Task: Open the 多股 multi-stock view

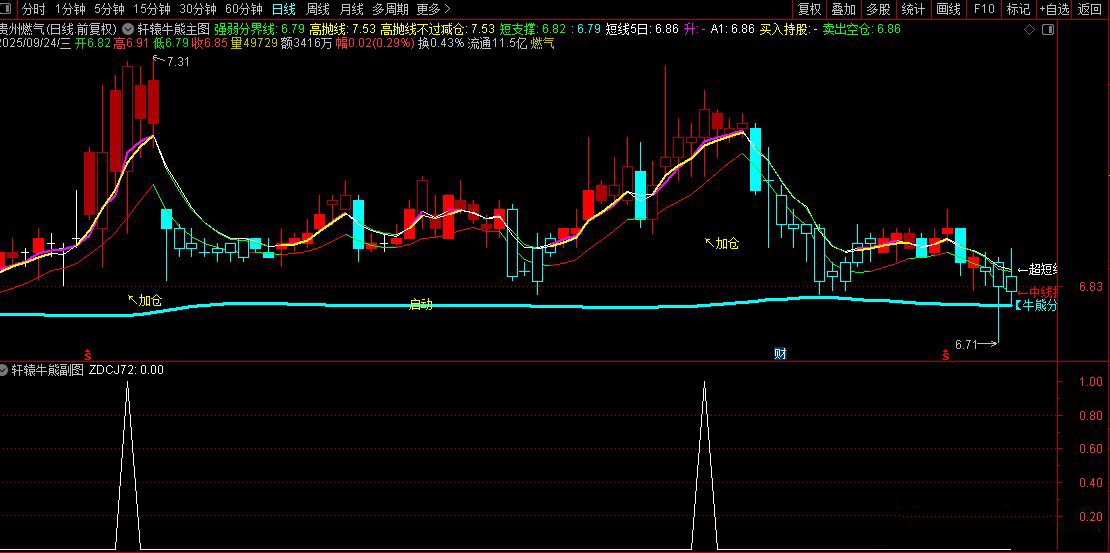Action: (879, 9)
